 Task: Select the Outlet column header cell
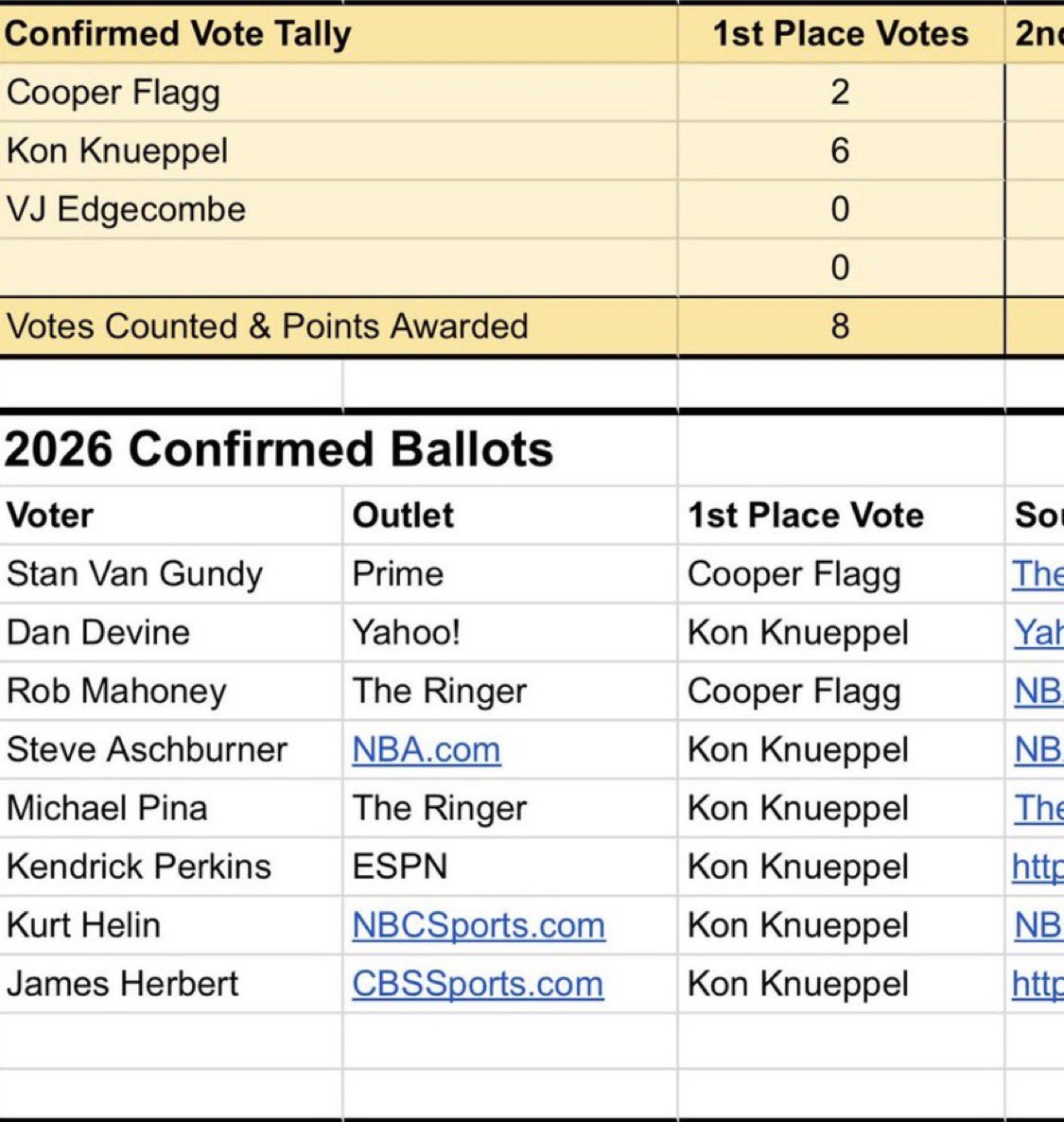click(x=404, y=516)
